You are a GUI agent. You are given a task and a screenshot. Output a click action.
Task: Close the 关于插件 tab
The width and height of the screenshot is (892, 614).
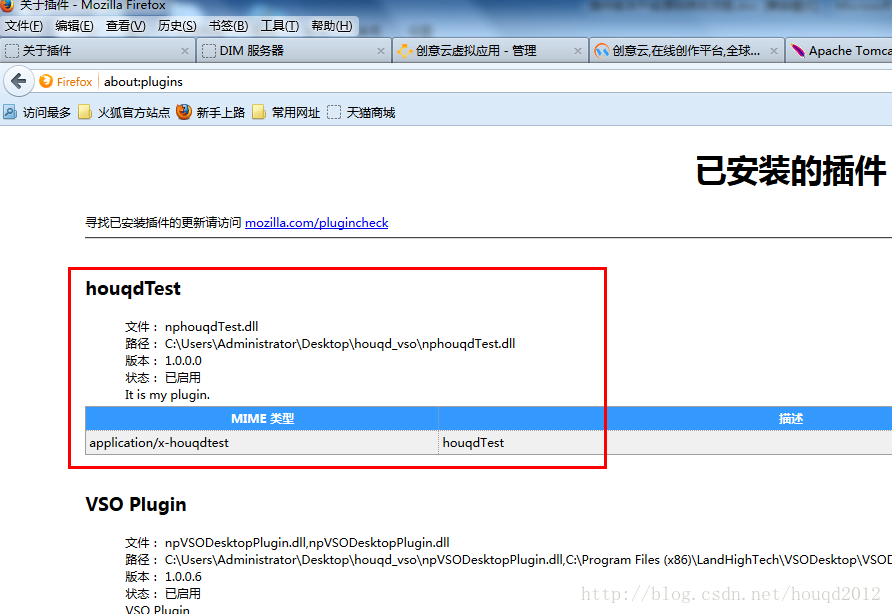tap(184, 51)
